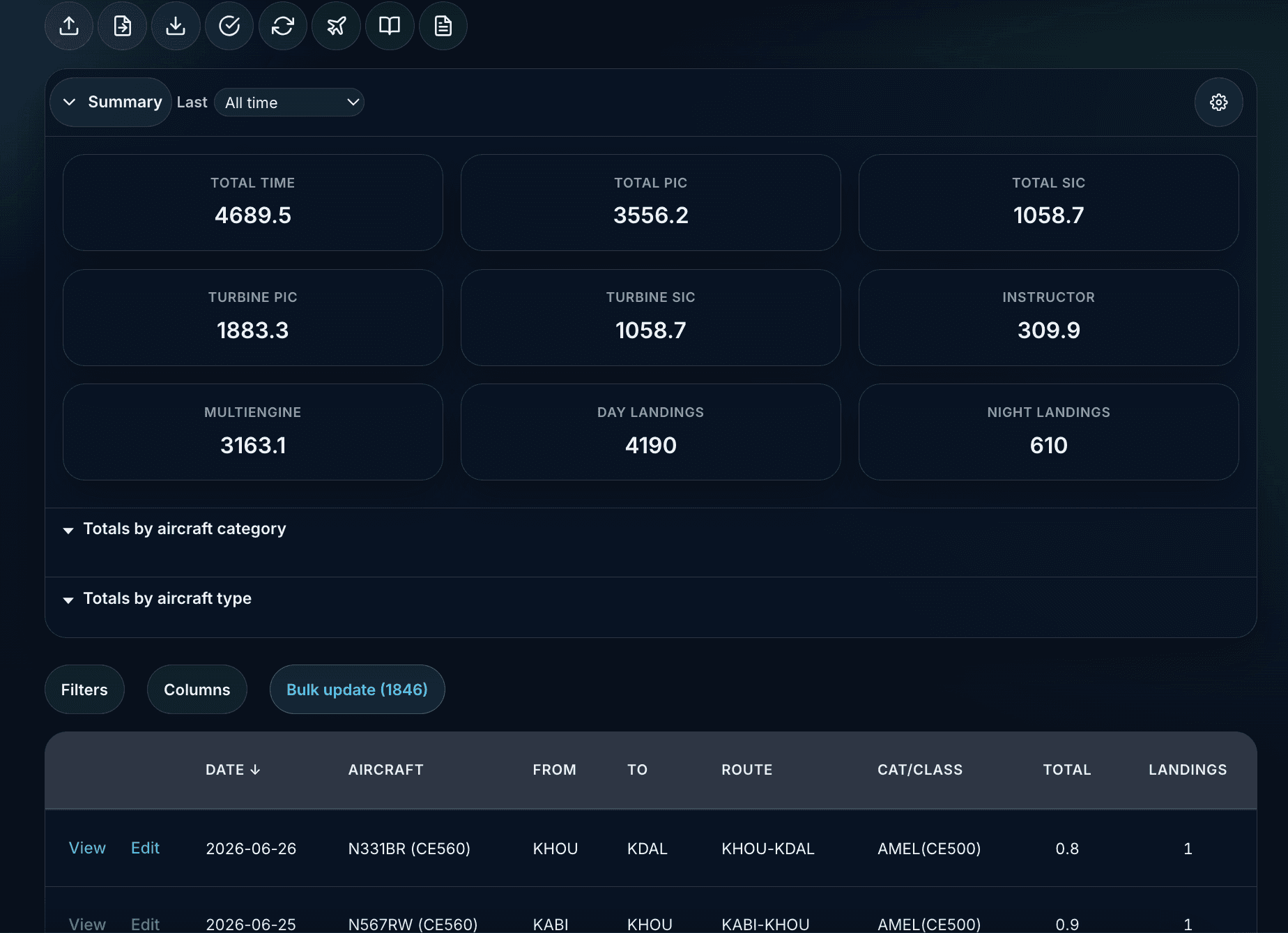1288x933 pixels.
Task: Click the Total SIC card value
Action: tap(1049, 215)
